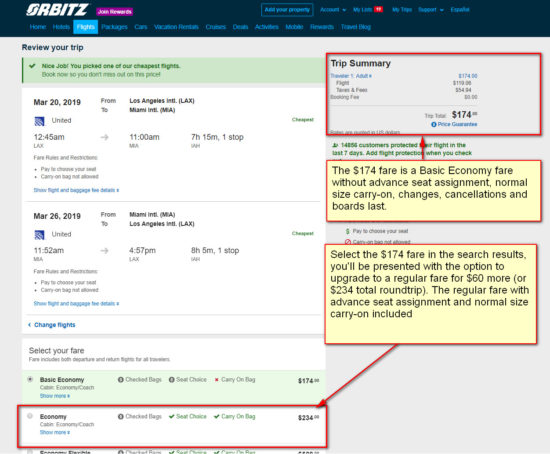Open the Join Rewards badge
550x454 pixels.
[115, 12]
